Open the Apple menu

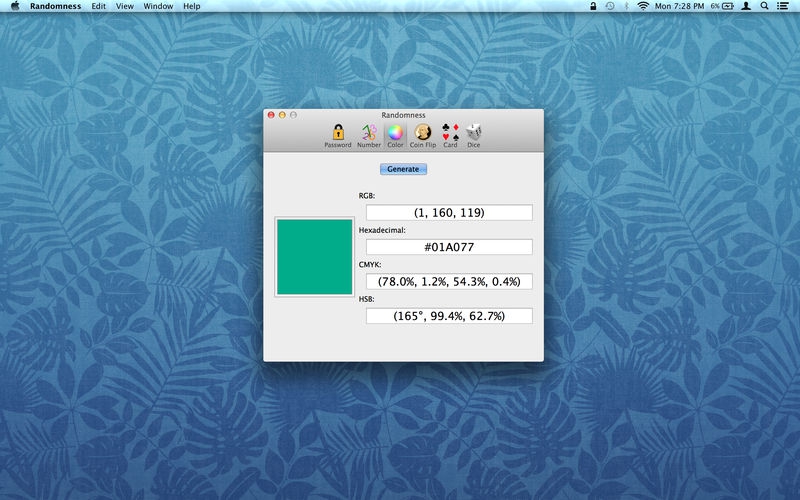pyautogui.click(x=14, y=6)
